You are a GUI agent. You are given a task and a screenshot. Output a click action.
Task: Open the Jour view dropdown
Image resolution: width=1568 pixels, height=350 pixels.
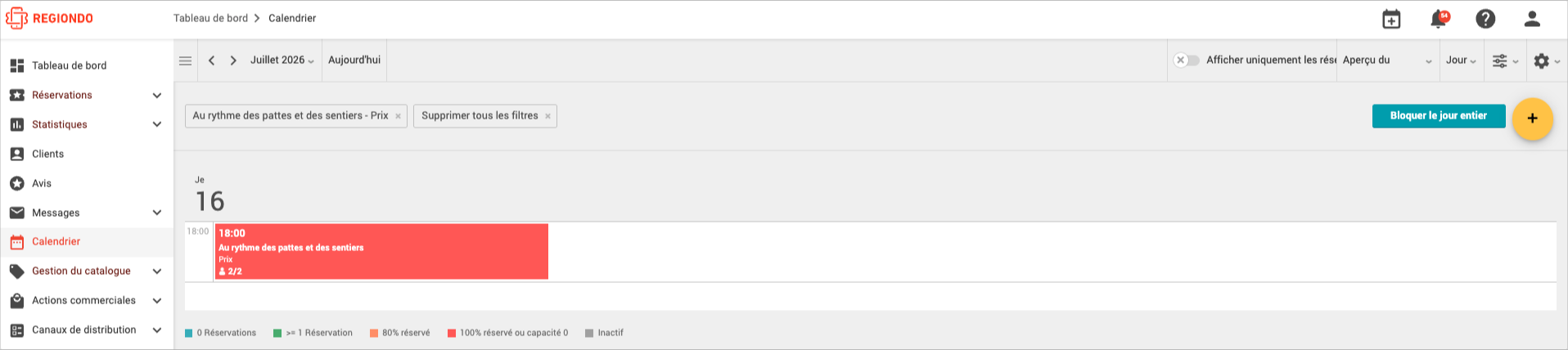click(1461, 61)
